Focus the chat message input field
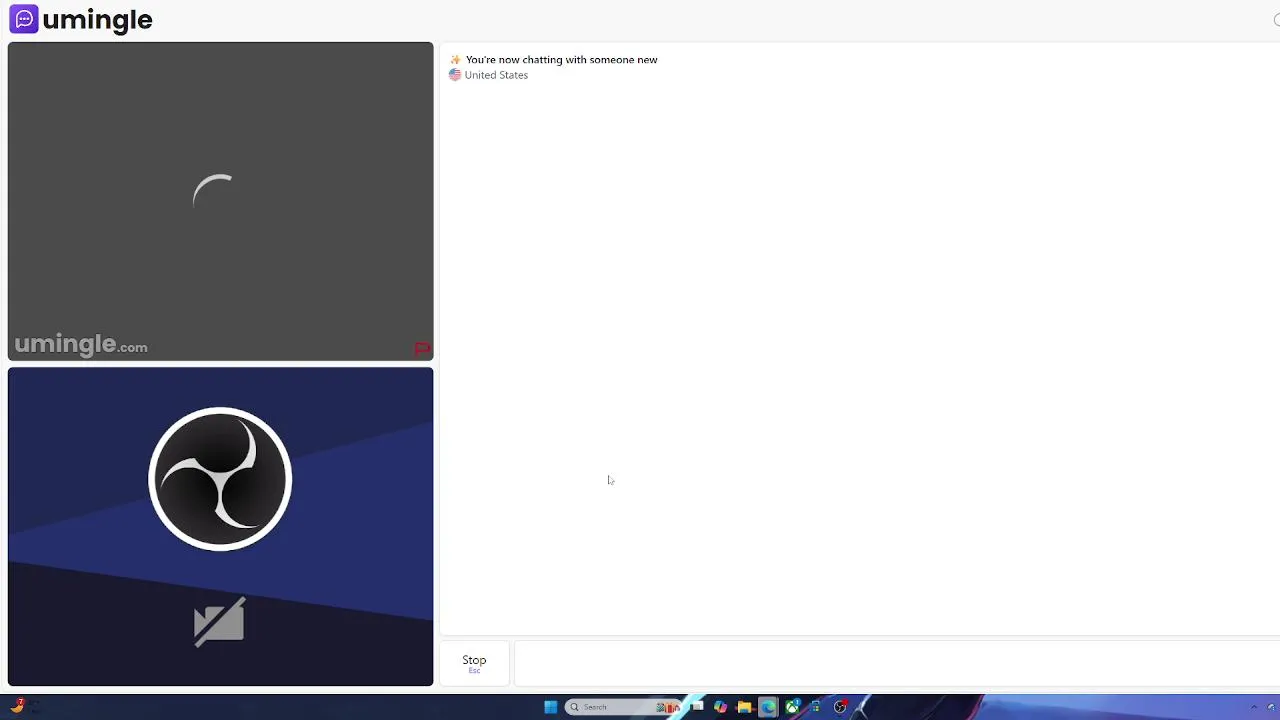Image resolution: width=1280 pixels, height=720 pixels. tap(896, 664)
